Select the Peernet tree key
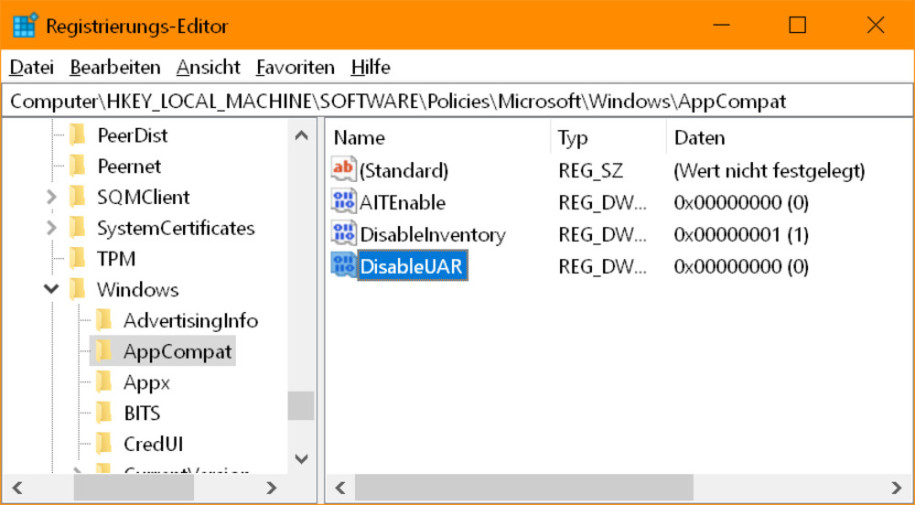This screenshot has width=915, height=505. point(129,166)
